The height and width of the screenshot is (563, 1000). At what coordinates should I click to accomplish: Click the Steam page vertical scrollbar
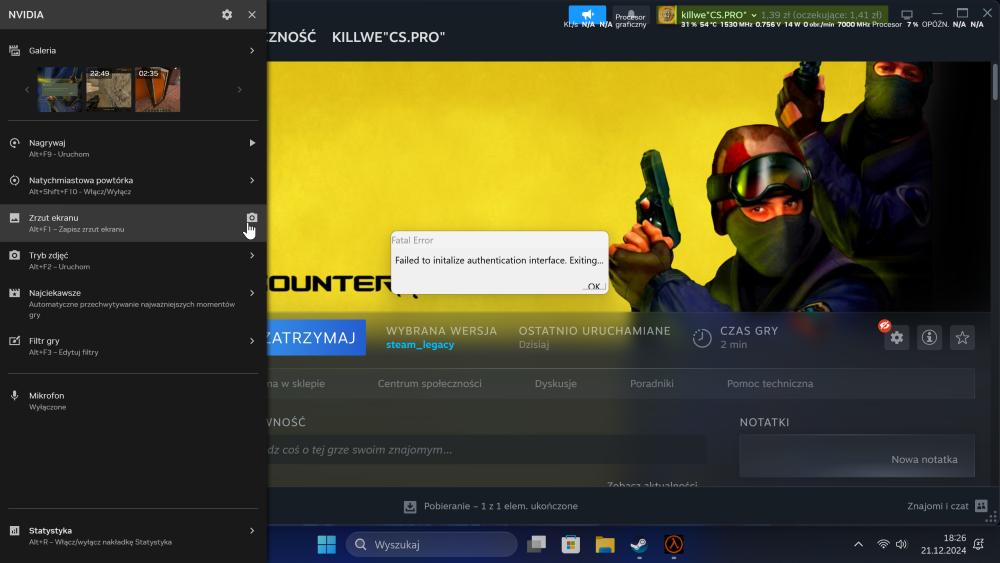pyautogui.click(x=995, y=83)
